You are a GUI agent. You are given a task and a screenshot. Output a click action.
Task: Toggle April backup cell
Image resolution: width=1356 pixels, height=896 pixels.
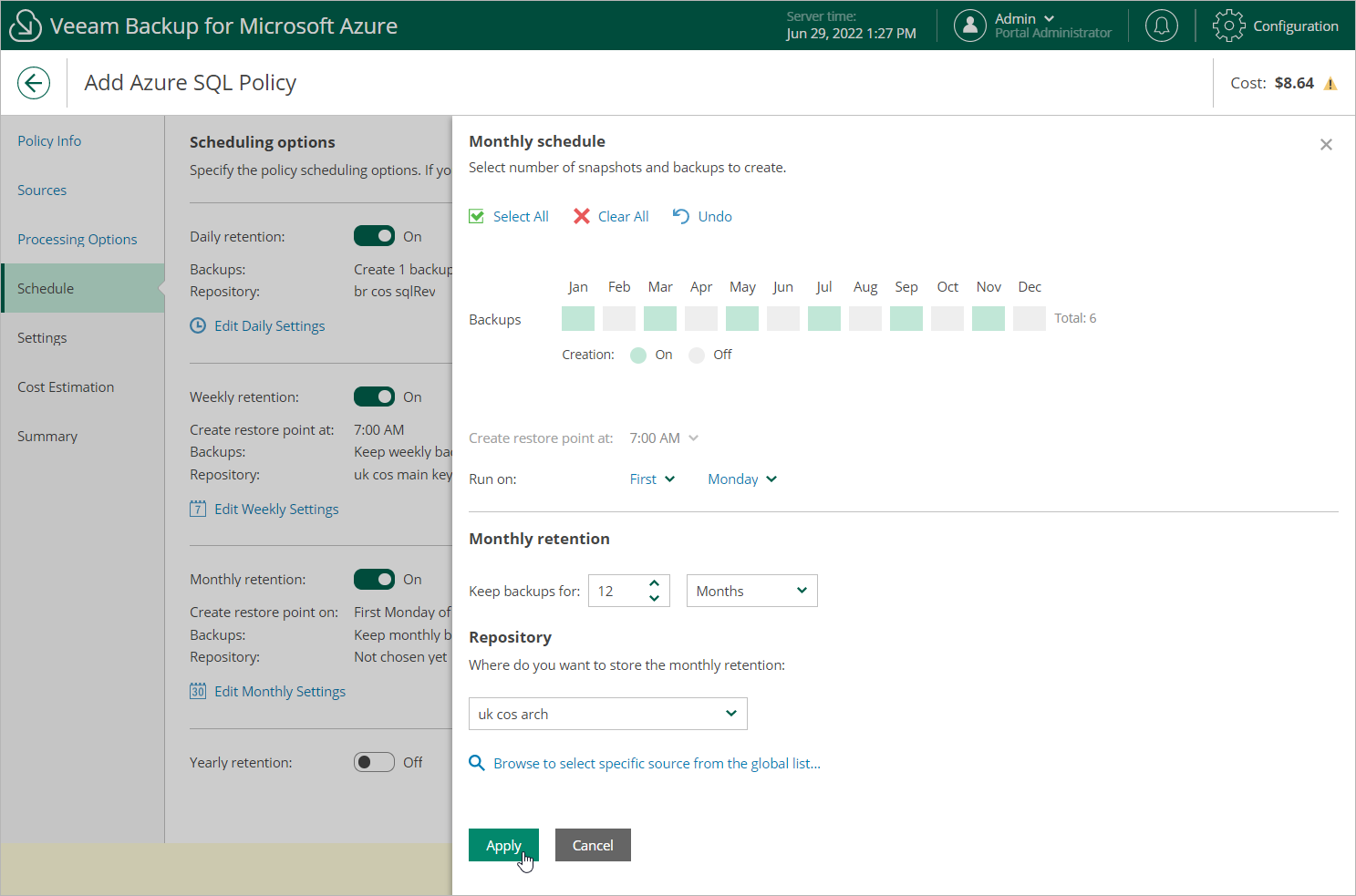point(701,318)
